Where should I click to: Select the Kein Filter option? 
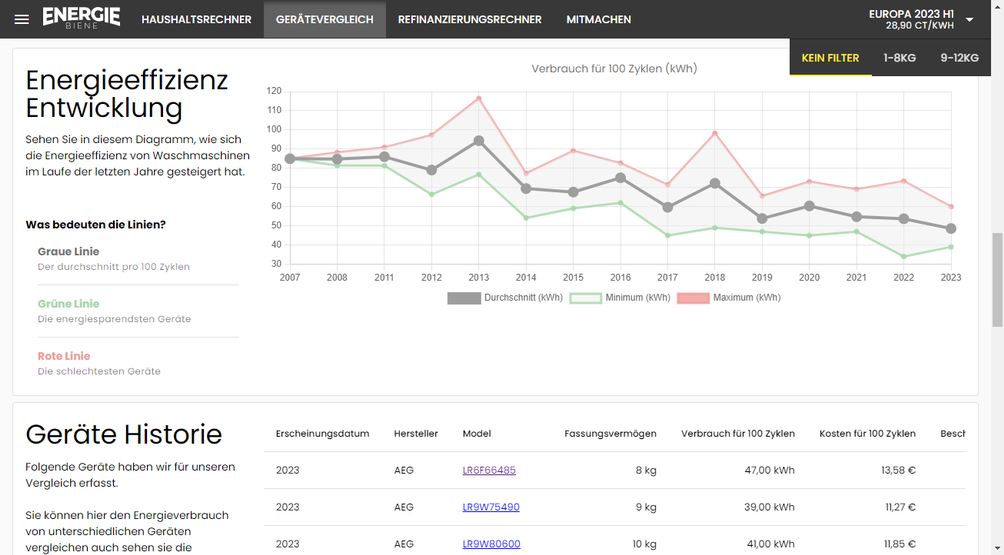click(830, 58)
